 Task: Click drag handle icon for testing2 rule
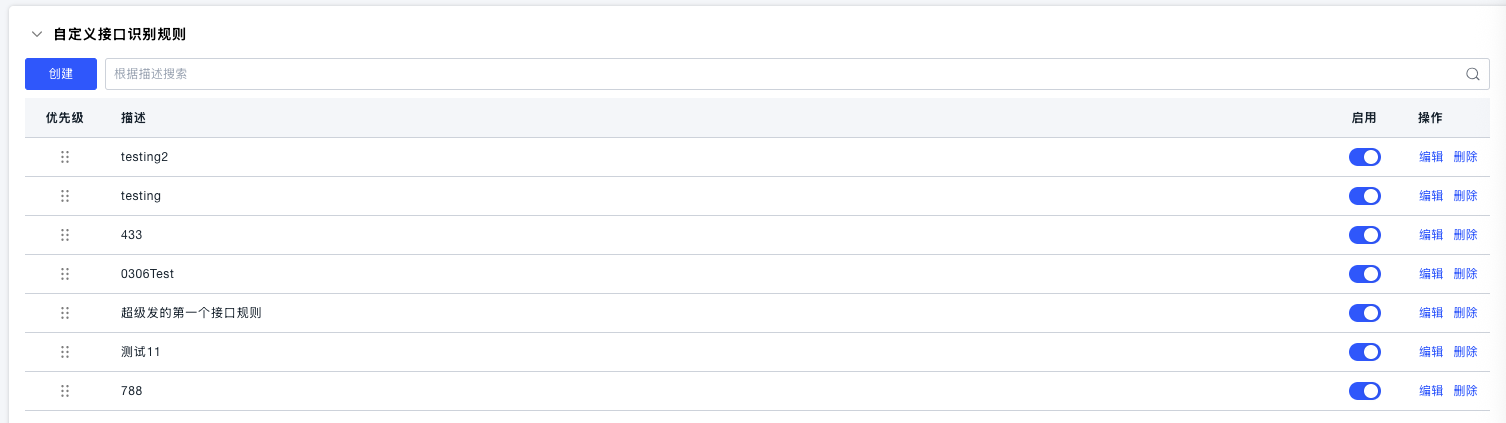click(65, 157)
